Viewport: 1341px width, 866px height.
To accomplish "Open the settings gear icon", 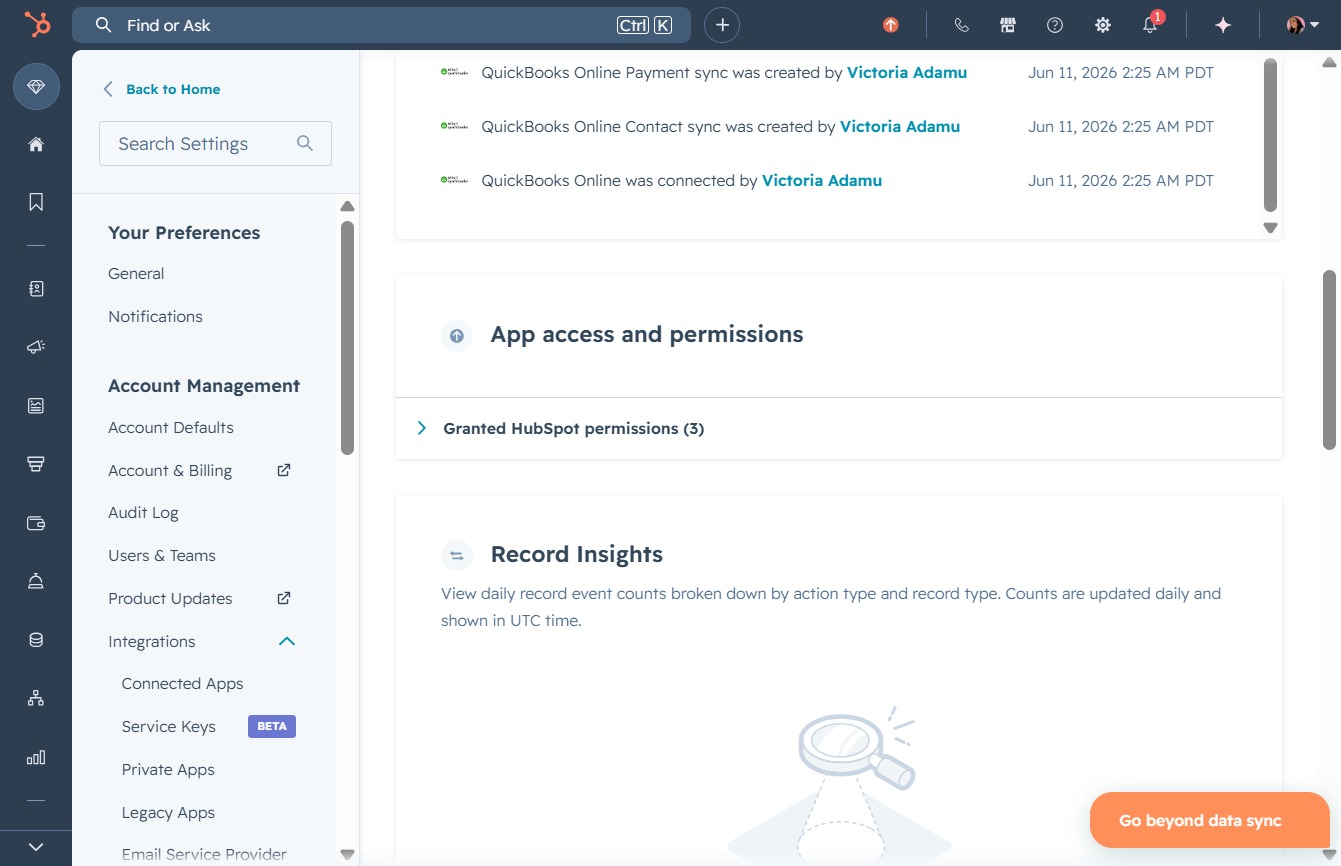I will coord(1103,25).
